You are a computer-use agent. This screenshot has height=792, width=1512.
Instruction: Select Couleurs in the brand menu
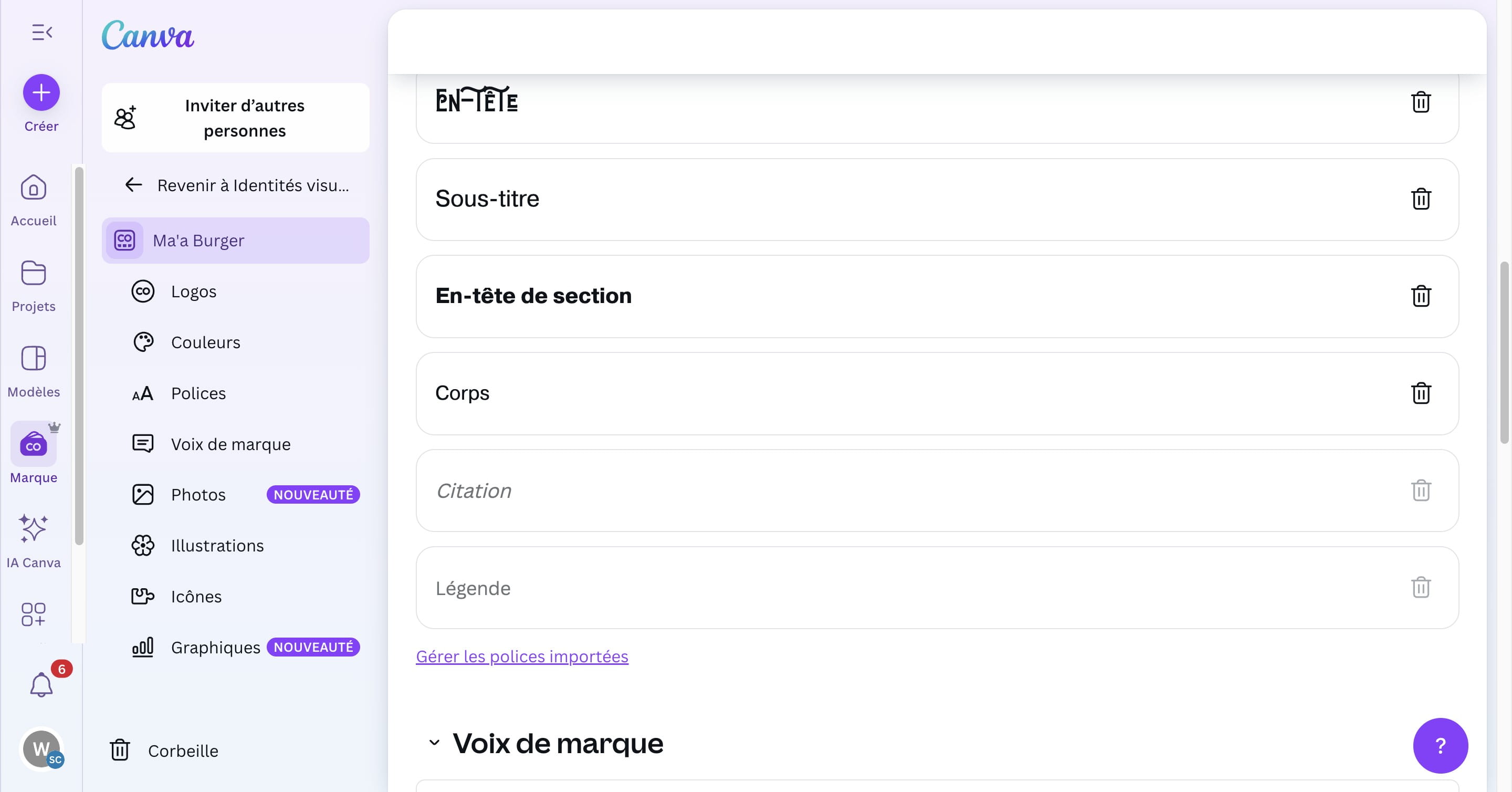click(205, 342)
